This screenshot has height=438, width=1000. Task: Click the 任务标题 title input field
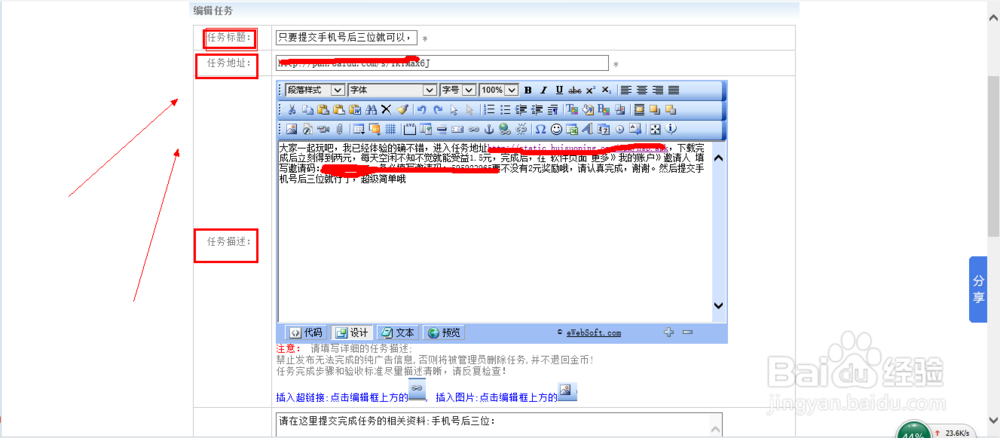click(346, 38)
